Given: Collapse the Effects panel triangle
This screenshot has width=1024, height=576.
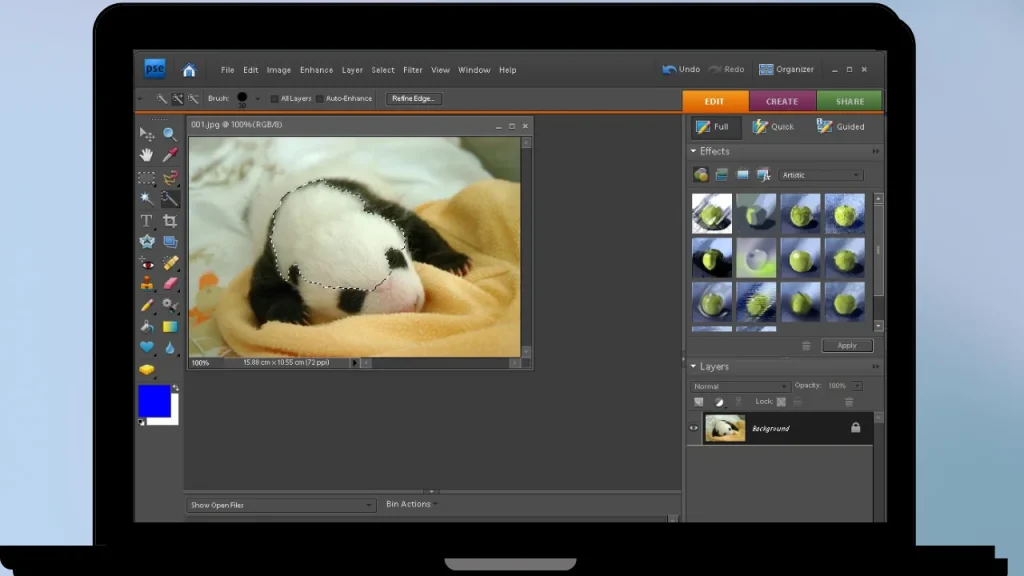Looking at the screenshot, I should pyautogui.click(x=694, y=152).
